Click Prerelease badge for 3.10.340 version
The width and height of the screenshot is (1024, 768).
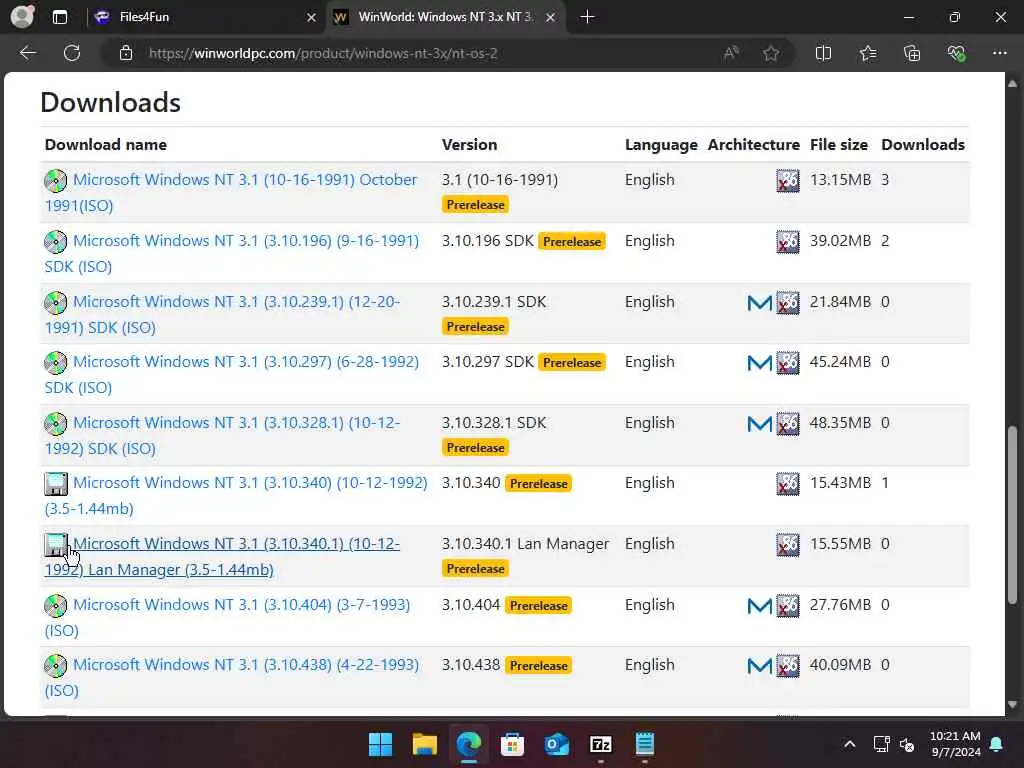coord(539,484)
